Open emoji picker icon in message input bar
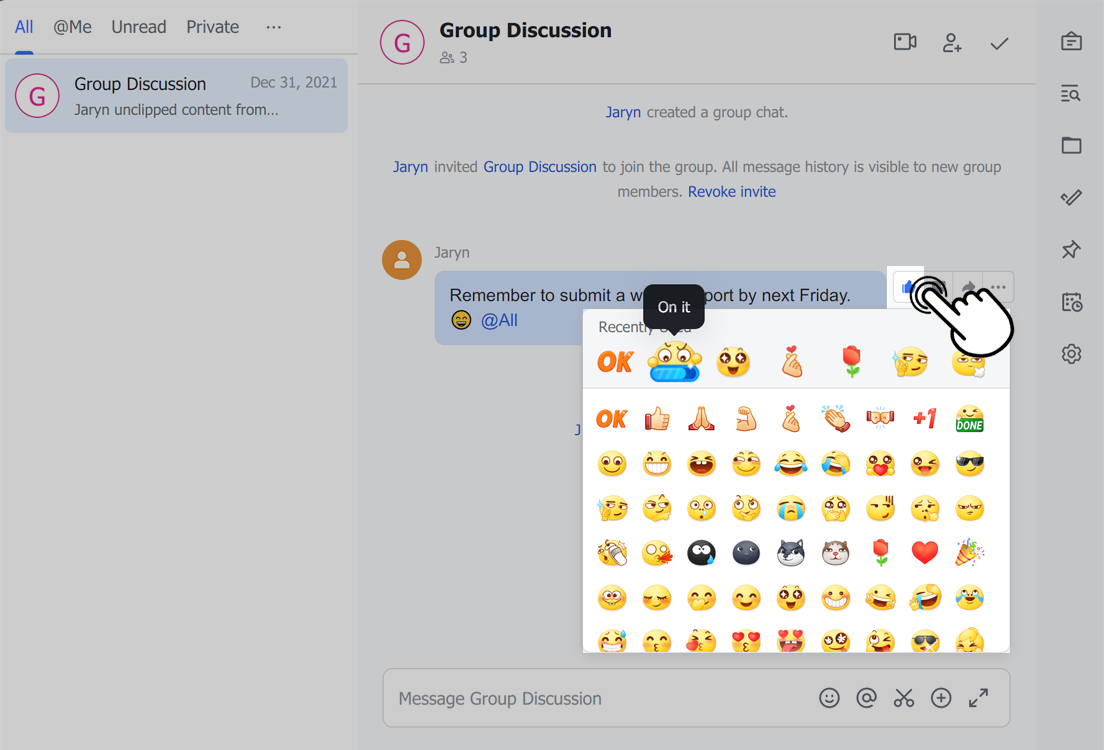The height and width of the screenshot is (750, 1104). [x=829, y=698]
